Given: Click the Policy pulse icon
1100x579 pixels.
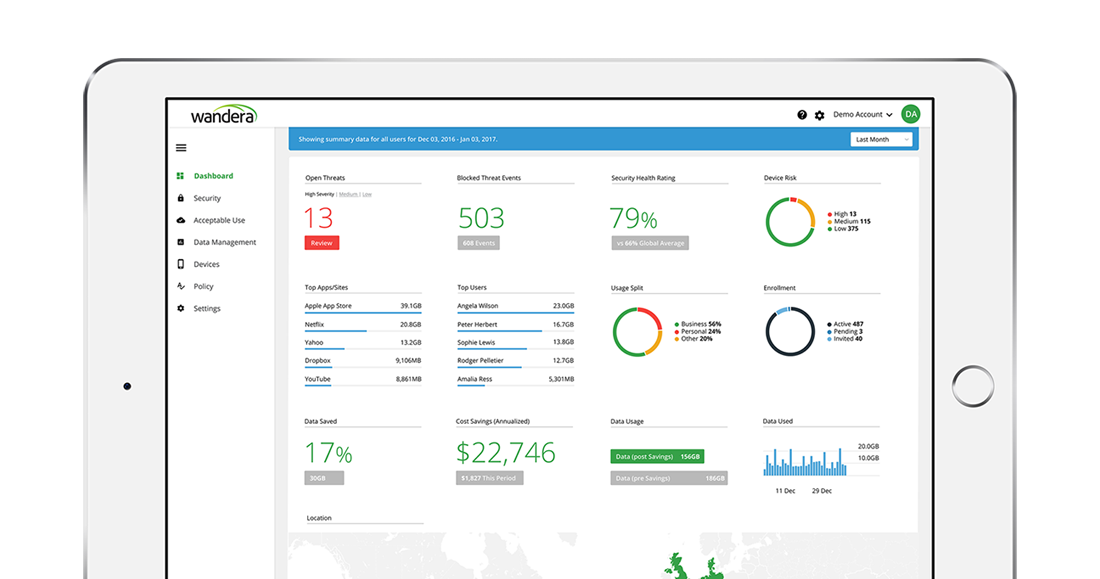Looking at the screenshot, I should pos(180,286).
